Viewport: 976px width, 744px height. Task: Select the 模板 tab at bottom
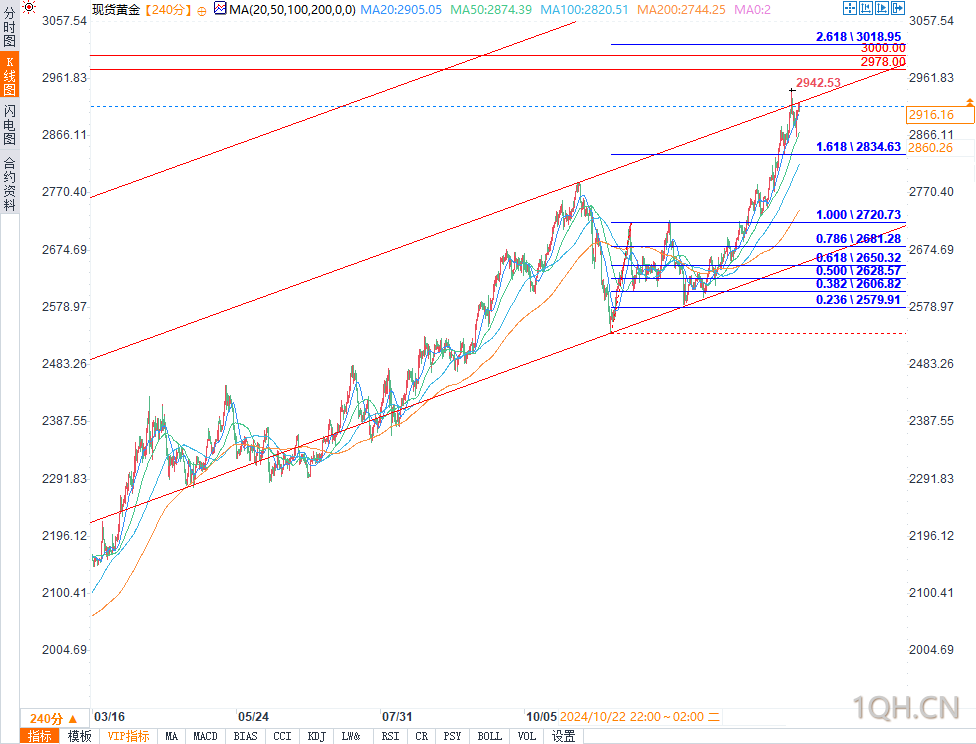click(x=79, y=737)
